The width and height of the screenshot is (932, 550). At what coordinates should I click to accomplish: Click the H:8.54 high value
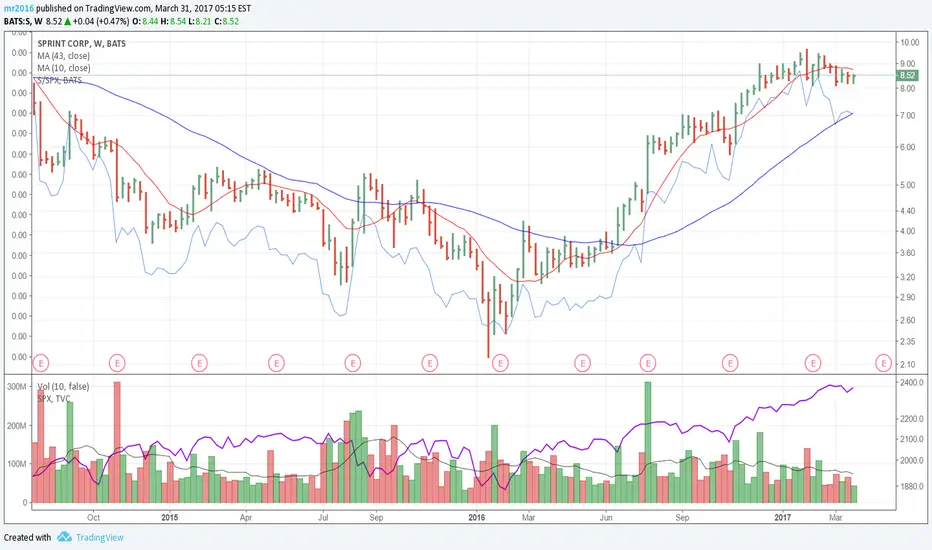click(x=173, y=21)
